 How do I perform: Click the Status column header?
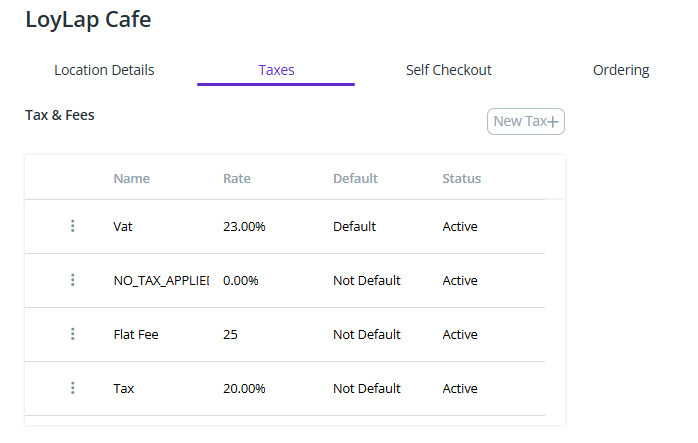(x=462, y=179)
